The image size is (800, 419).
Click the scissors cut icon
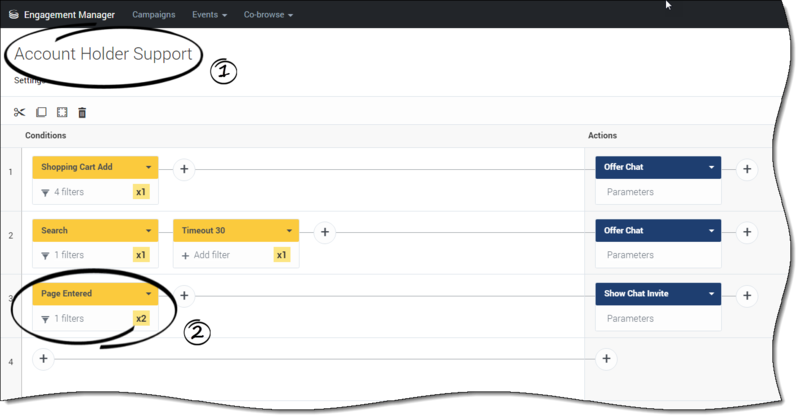(x=19, y=113)
